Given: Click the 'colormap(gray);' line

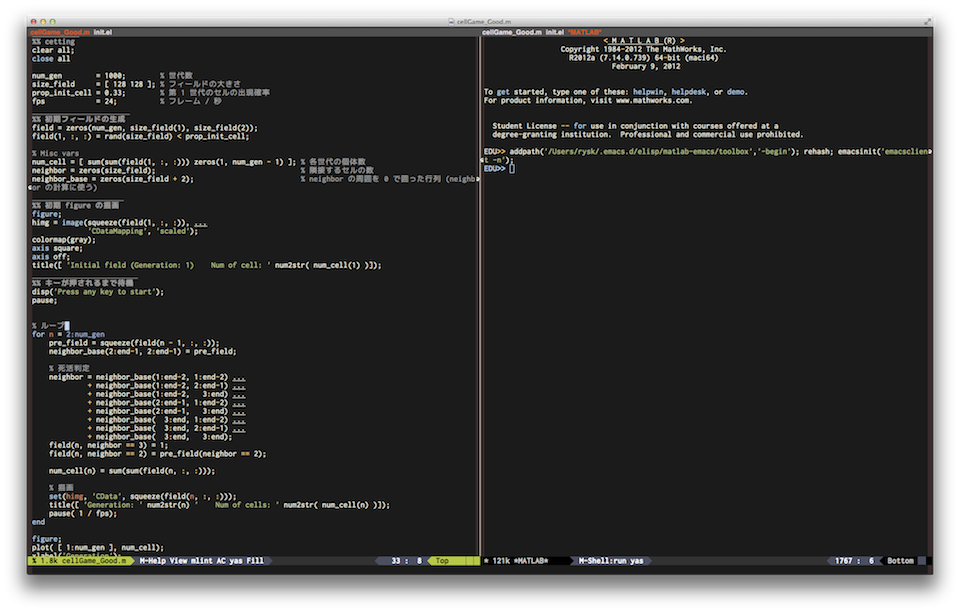Looking at the screenshot, I should pos(64,240).
